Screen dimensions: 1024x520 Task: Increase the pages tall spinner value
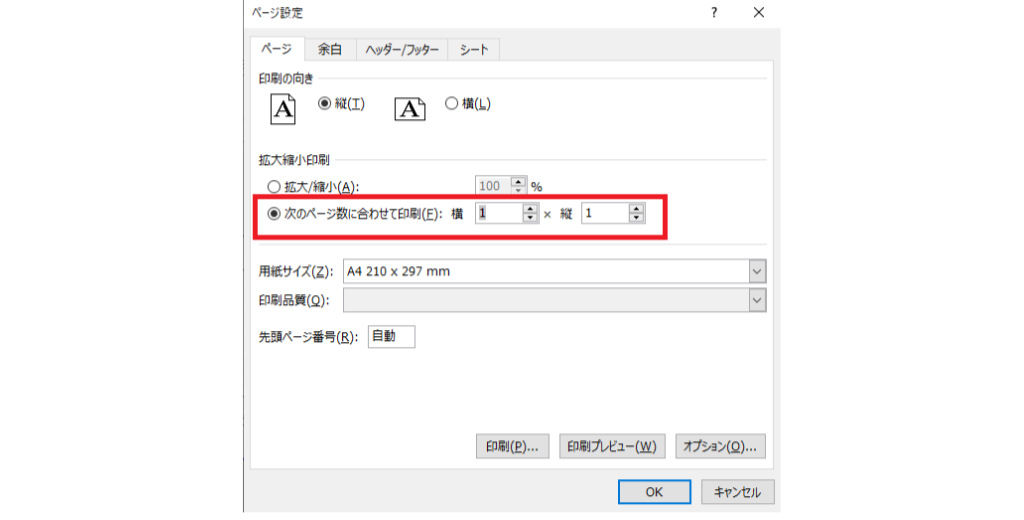[x=636, y=208]
